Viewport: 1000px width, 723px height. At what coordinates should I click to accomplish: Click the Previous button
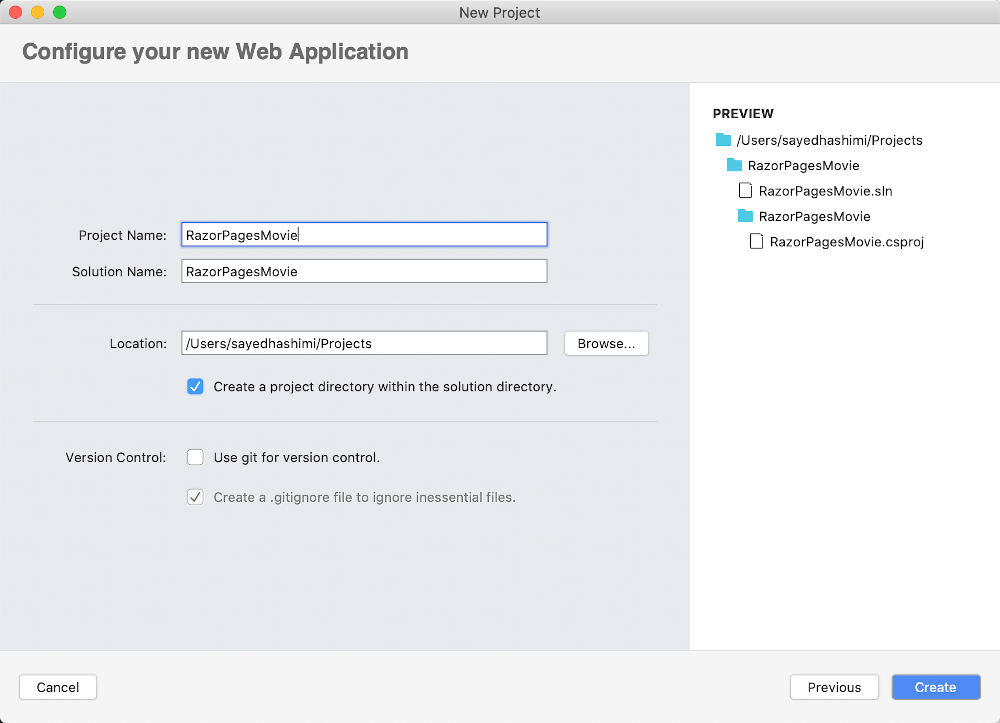tap(834, 687)
